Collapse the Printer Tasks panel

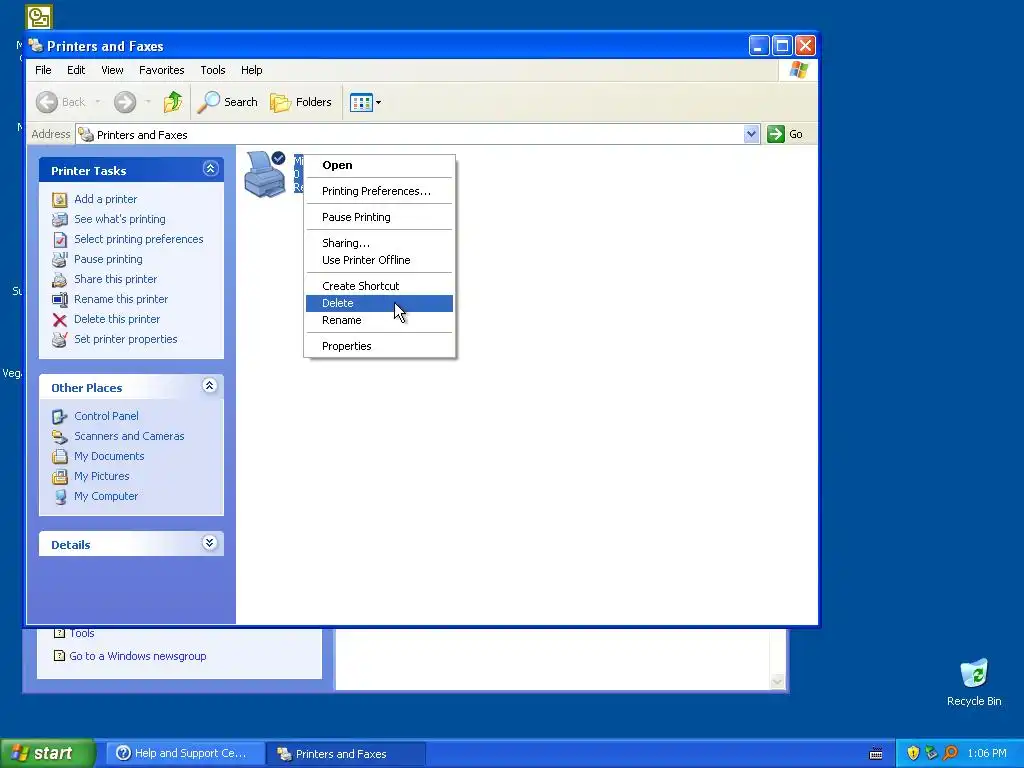[210, 168]
